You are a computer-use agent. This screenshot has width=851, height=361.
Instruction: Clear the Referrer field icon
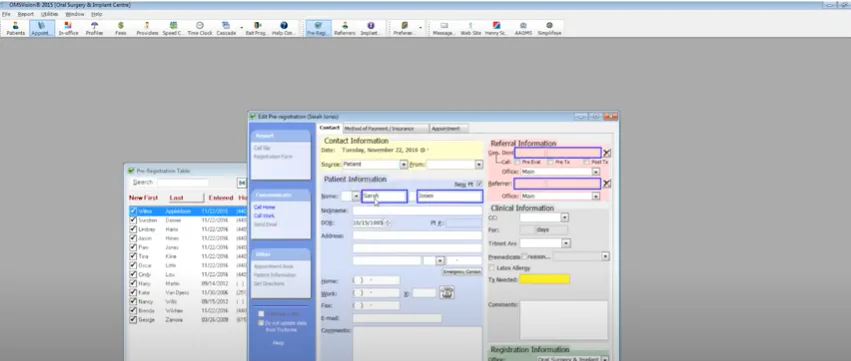point(607,183)
